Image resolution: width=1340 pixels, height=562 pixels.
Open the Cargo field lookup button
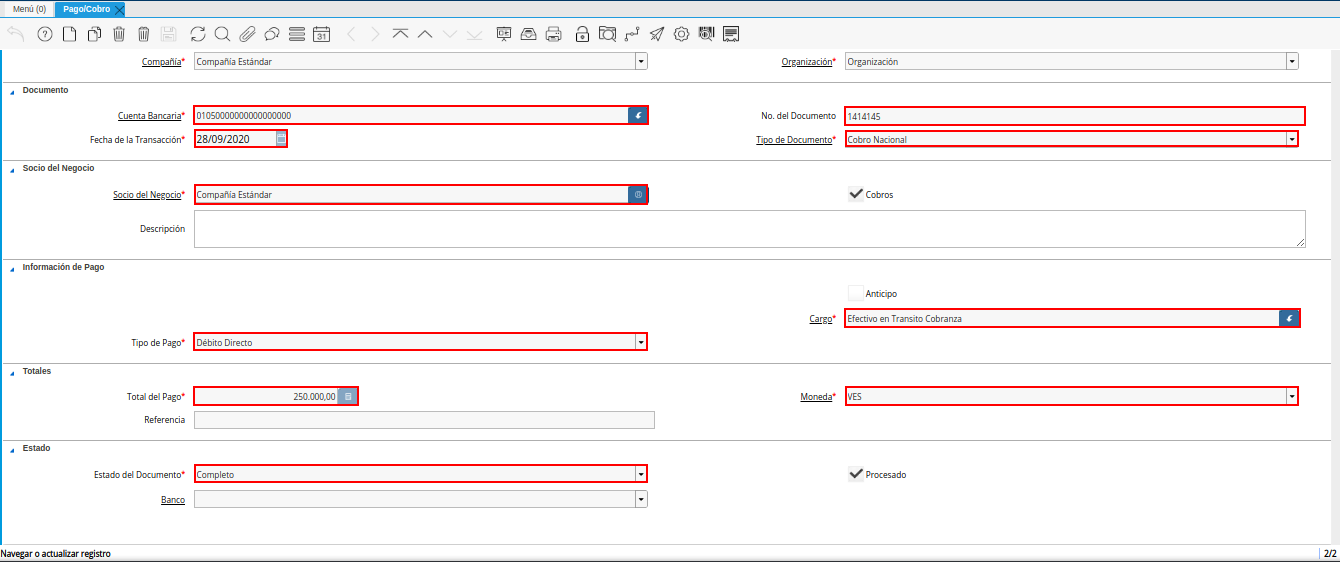1289,318
